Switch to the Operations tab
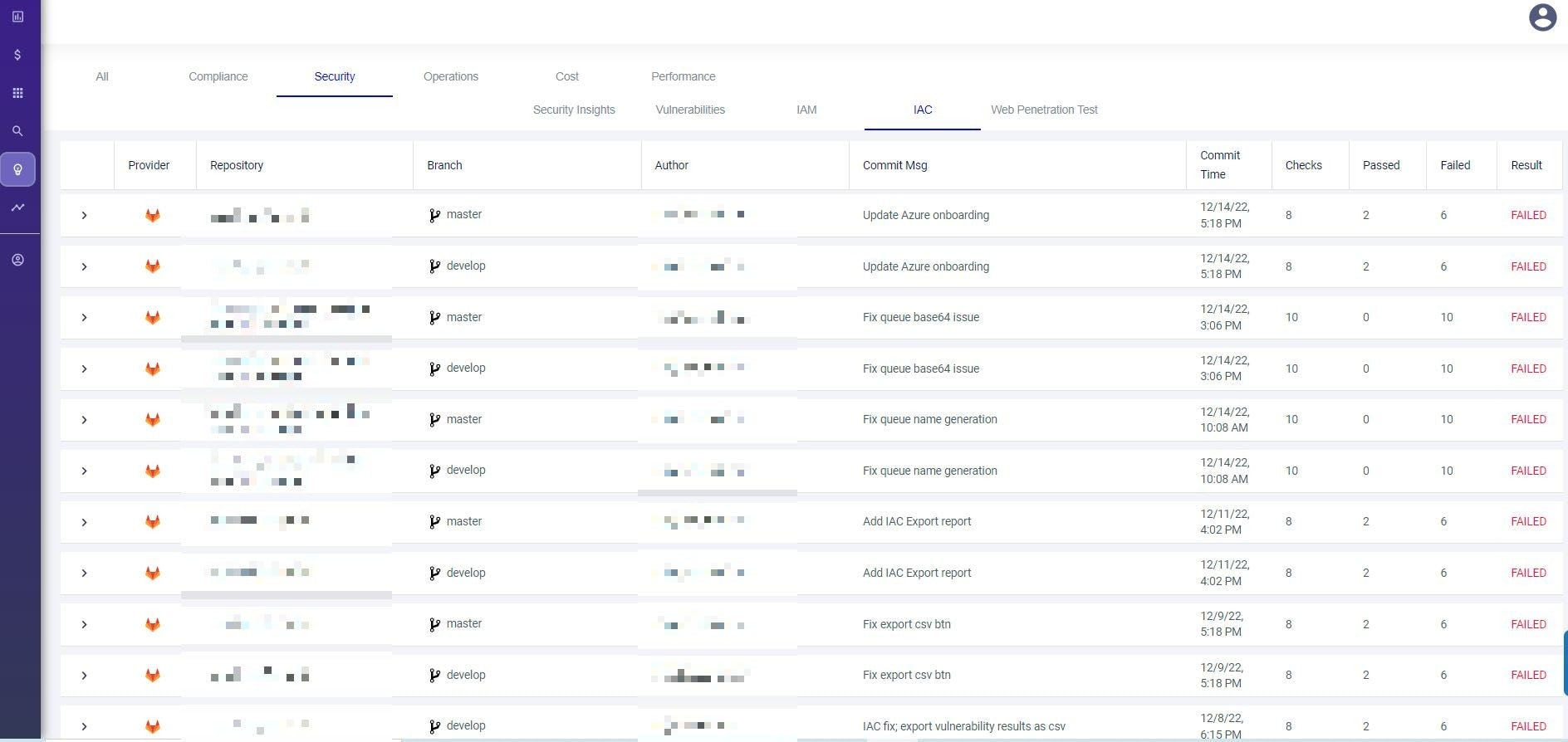Image resolution: width=1568 pixels, height=742 pixels. [451, 76]
